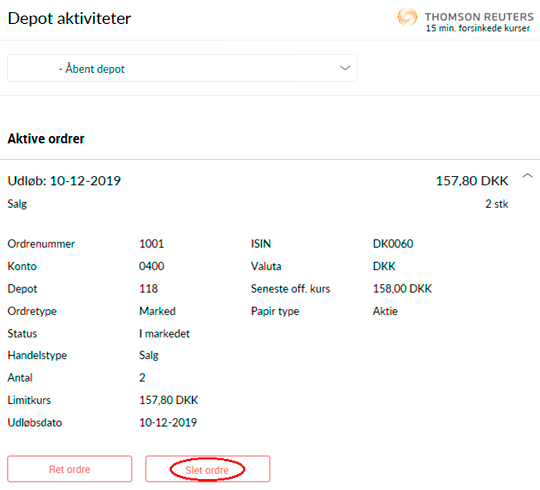Click the ISIN value DK0060
540x490 pixels.
393,244
